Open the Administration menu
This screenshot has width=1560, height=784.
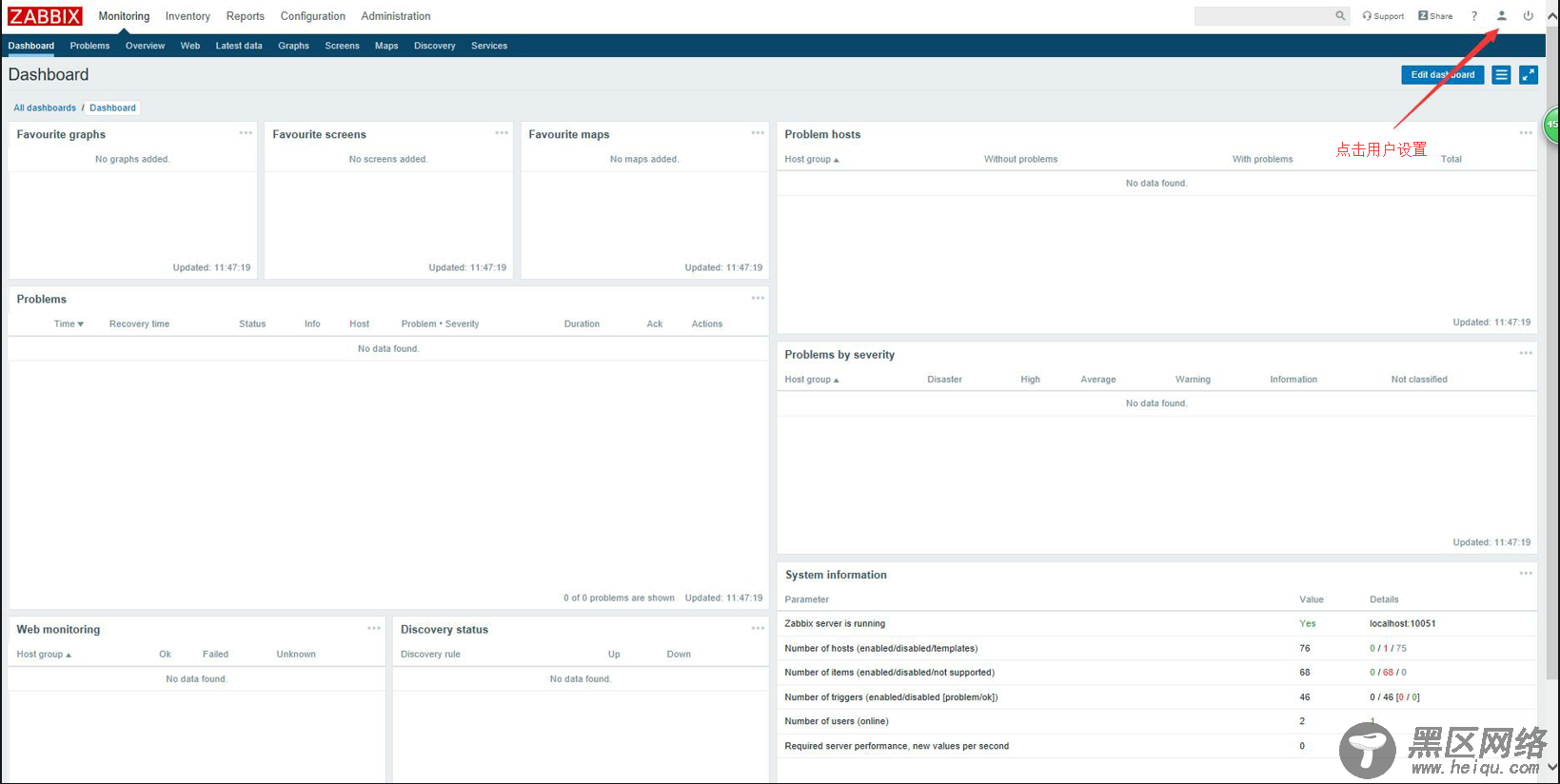click(396, 16)
